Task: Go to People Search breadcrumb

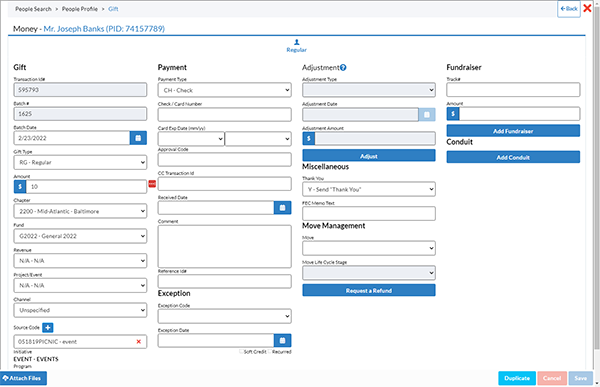Action: coord(33,9)
